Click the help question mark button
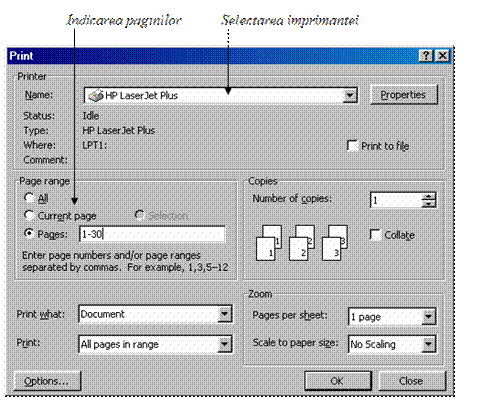Image resolution: width=482 pixels, height=414 pixels. [426, 56]
